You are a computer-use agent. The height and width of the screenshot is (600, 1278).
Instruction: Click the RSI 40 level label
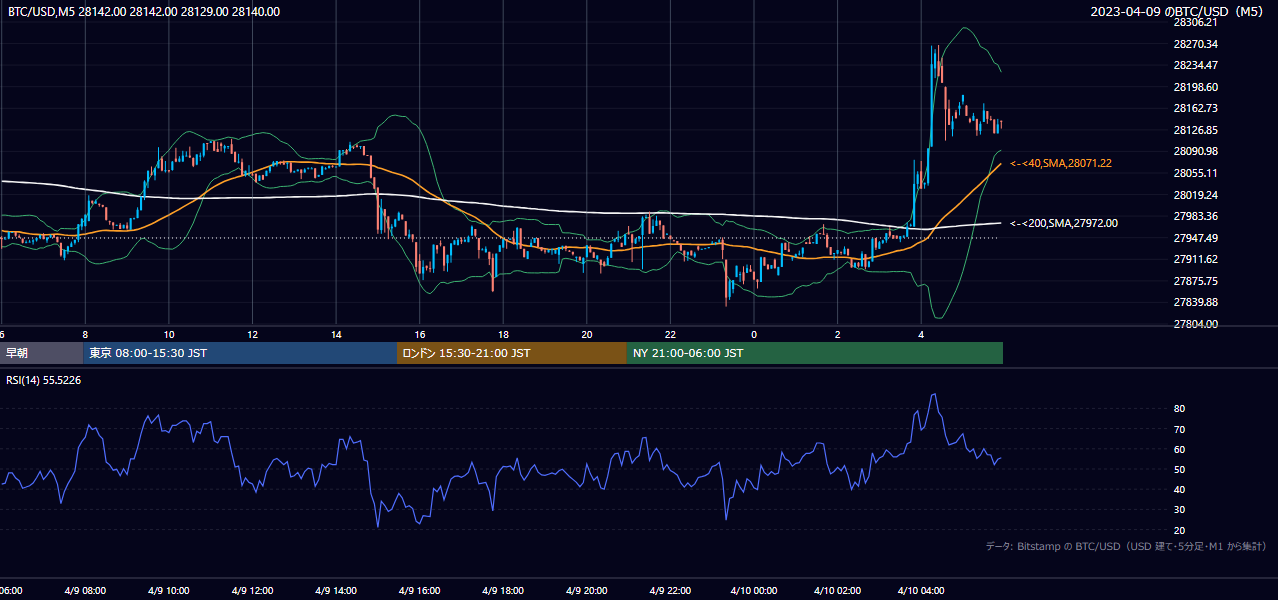pyautogui.click(x=1179, y=489)
